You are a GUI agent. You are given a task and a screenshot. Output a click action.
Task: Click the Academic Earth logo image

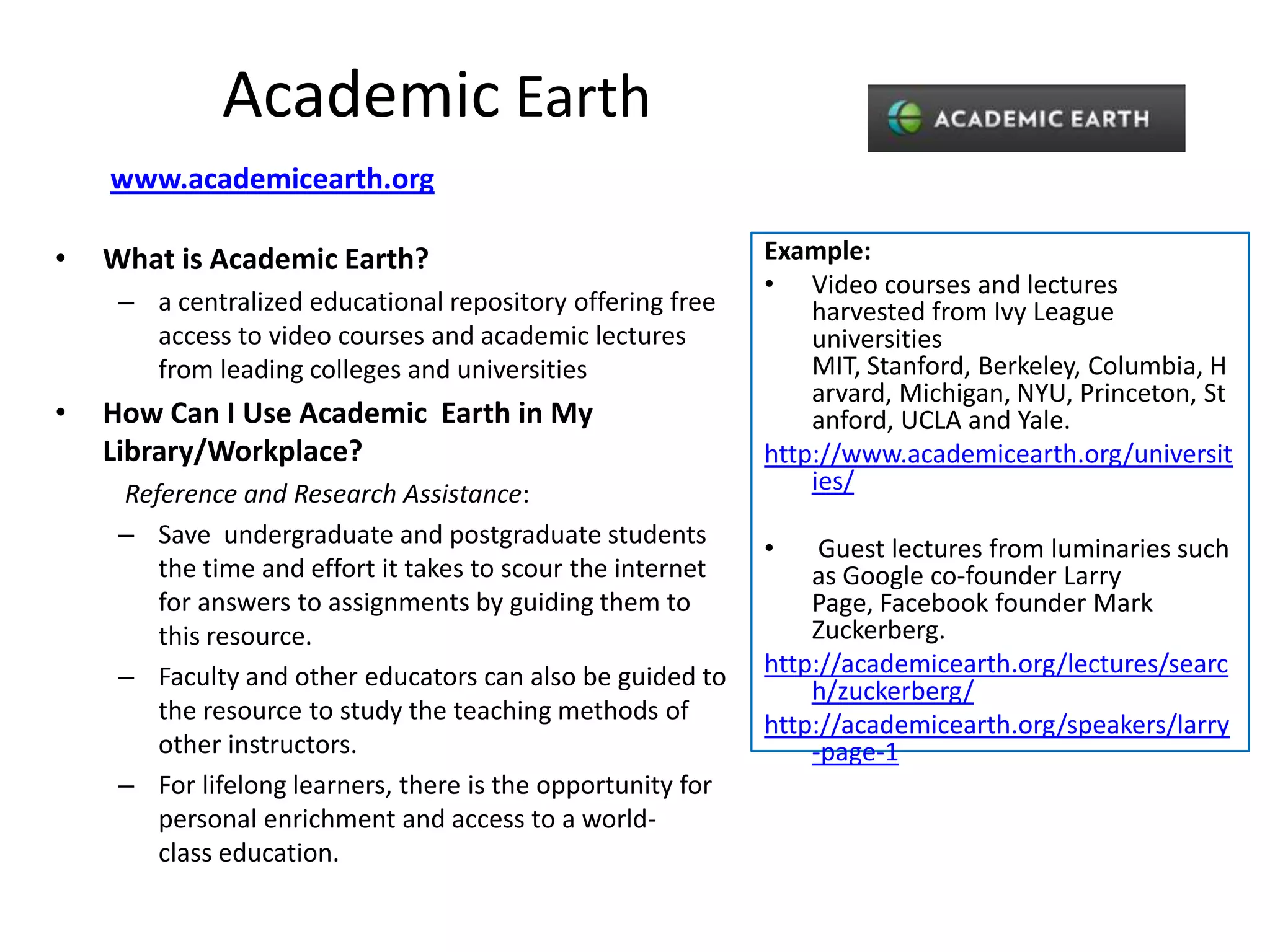[x=1026, y=118]
